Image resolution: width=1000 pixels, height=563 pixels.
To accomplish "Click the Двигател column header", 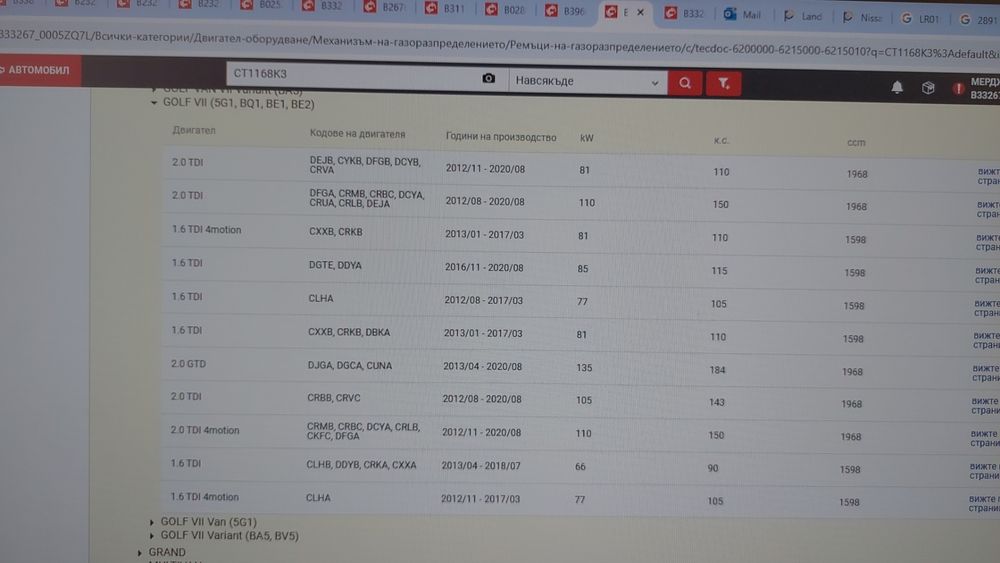I will [x=194, y=130].
